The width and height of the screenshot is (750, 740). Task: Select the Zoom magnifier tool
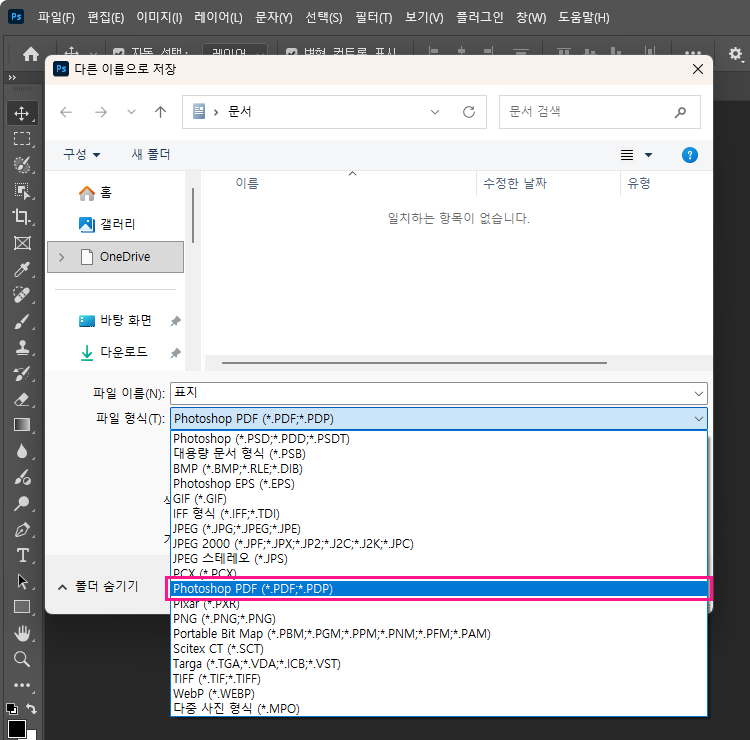[x=22, y=659]
